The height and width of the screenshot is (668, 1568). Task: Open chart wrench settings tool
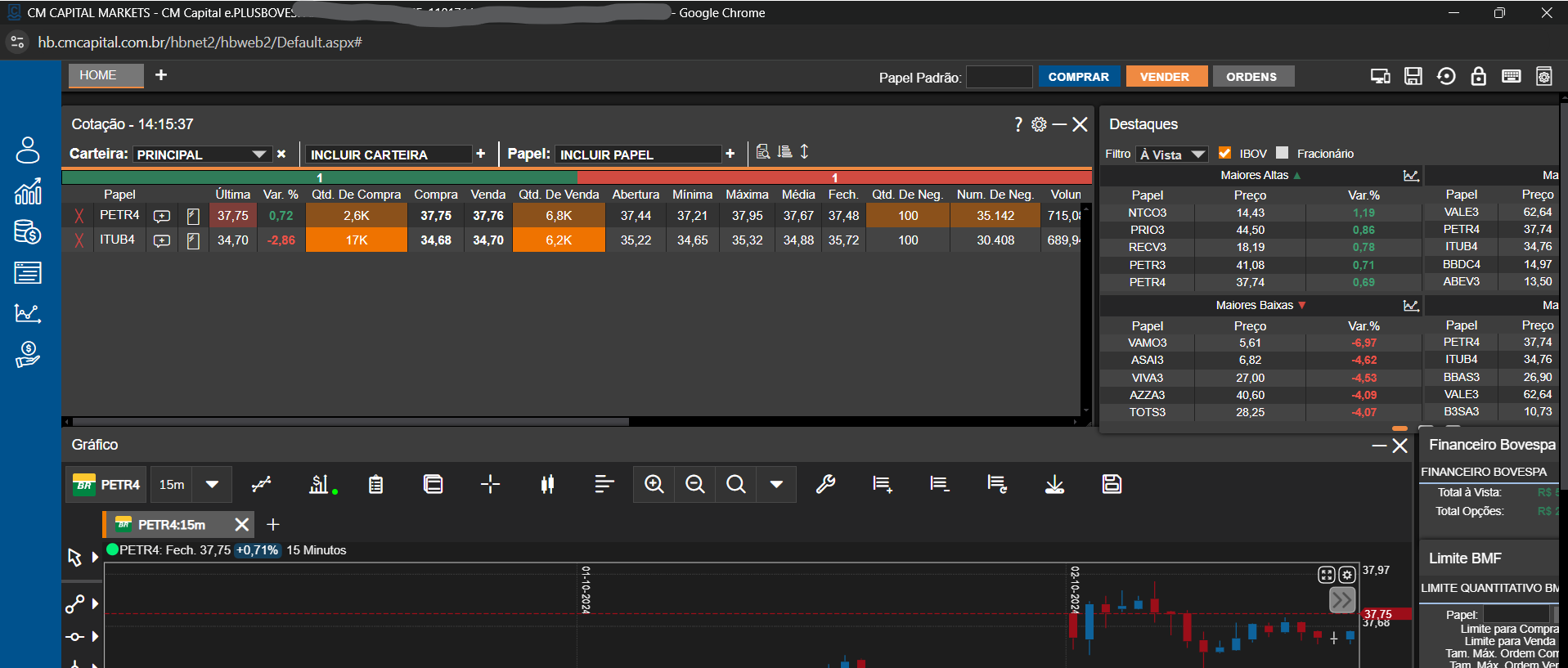click(x=825, y=484)
